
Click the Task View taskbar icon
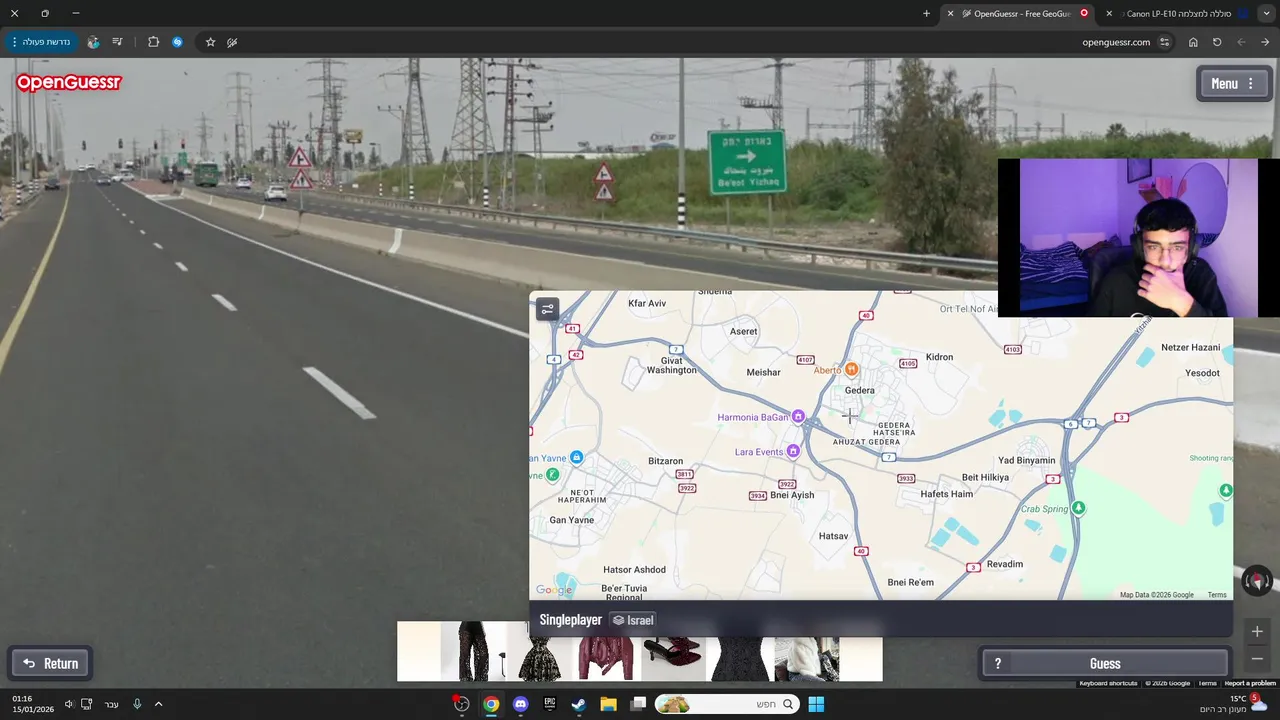pos(638,704)
